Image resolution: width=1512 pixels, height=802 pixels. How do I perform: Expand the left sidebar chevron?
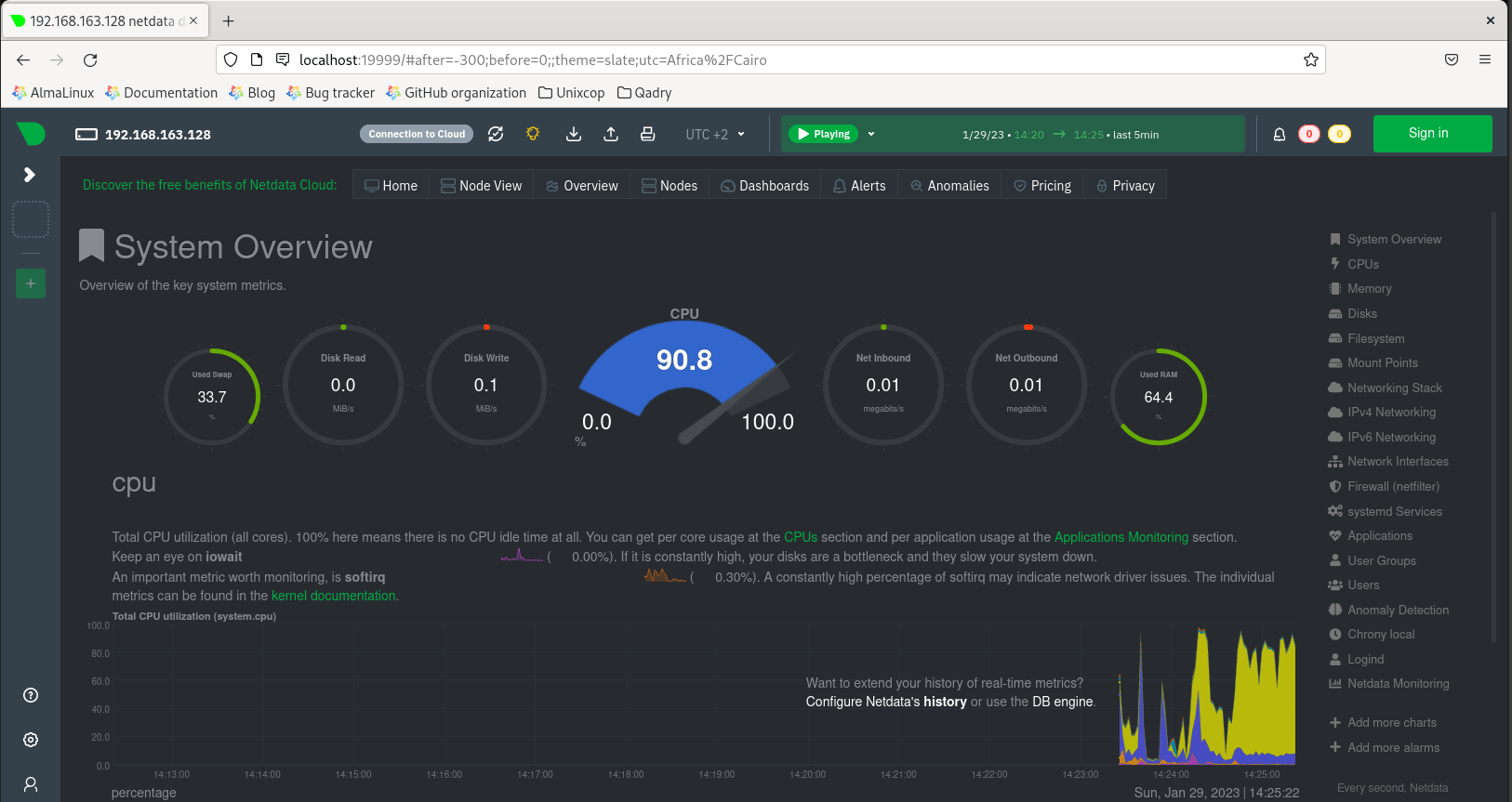click(30, 175)
